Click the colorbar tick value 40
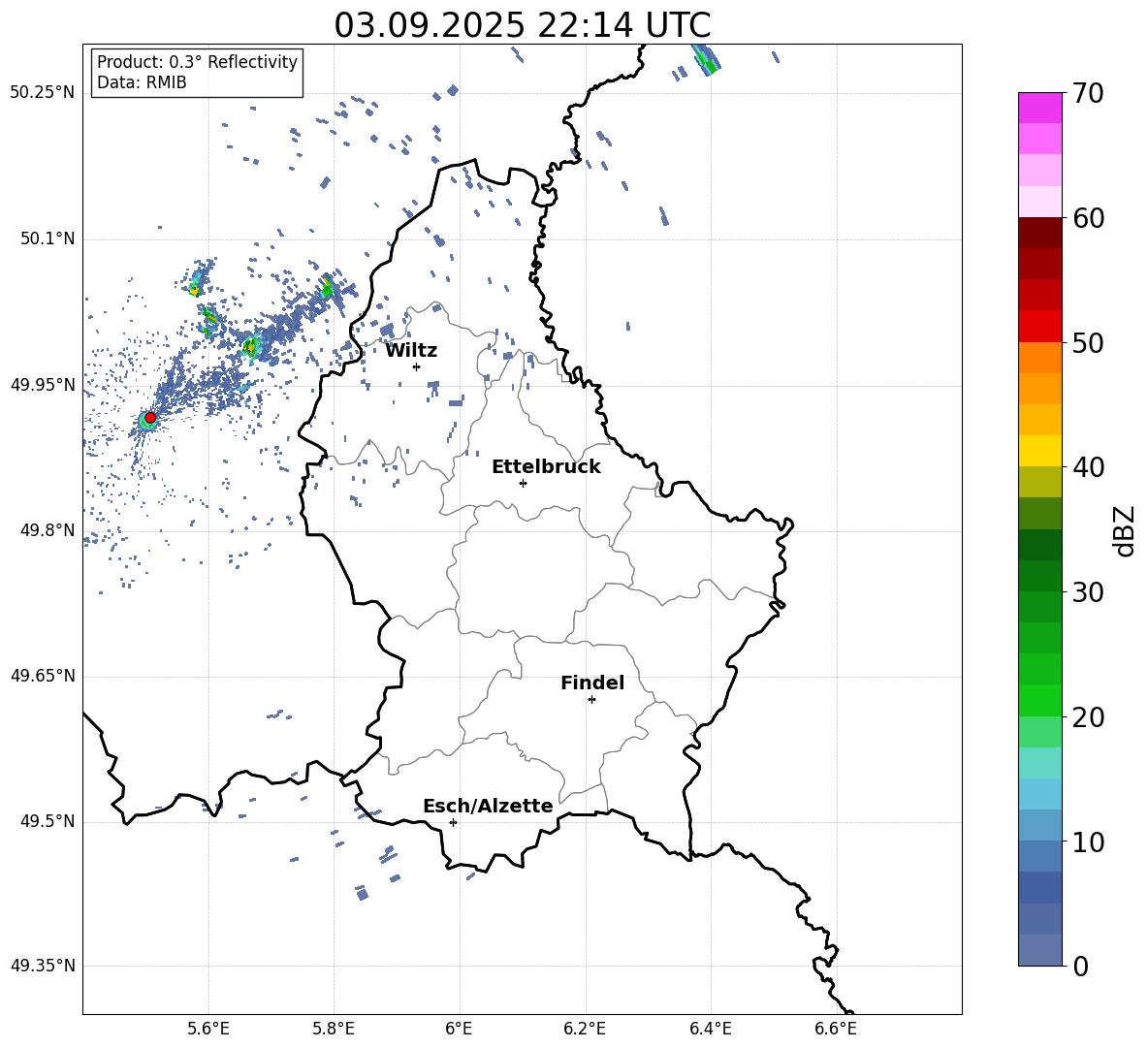This screenshot has width=1148, height=1048. coord(1088,467)
